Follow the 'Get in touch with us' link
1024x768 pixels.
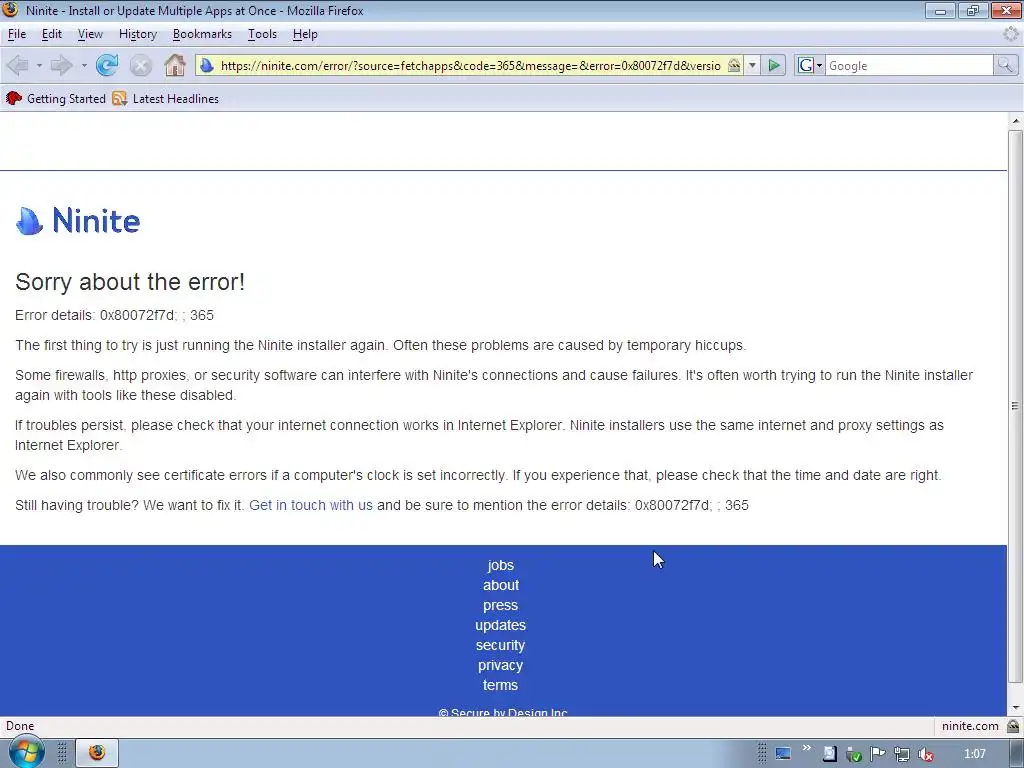click(x=311, y=505)
